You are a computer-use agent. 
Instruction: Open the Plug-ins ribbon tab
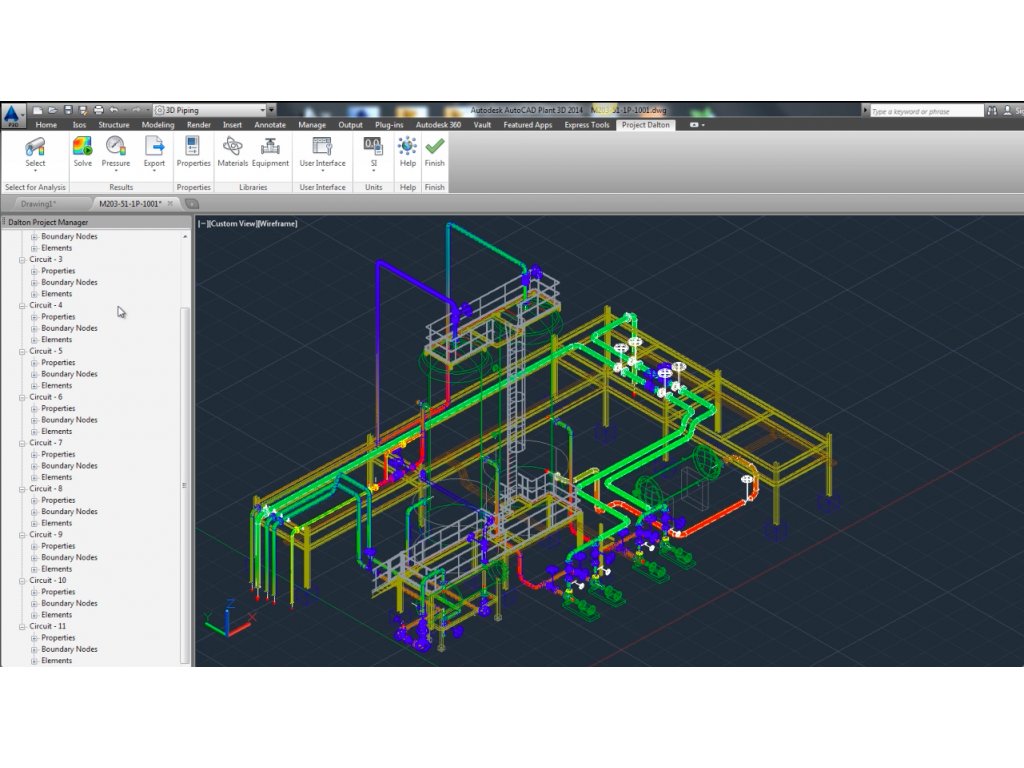(389, 125)
